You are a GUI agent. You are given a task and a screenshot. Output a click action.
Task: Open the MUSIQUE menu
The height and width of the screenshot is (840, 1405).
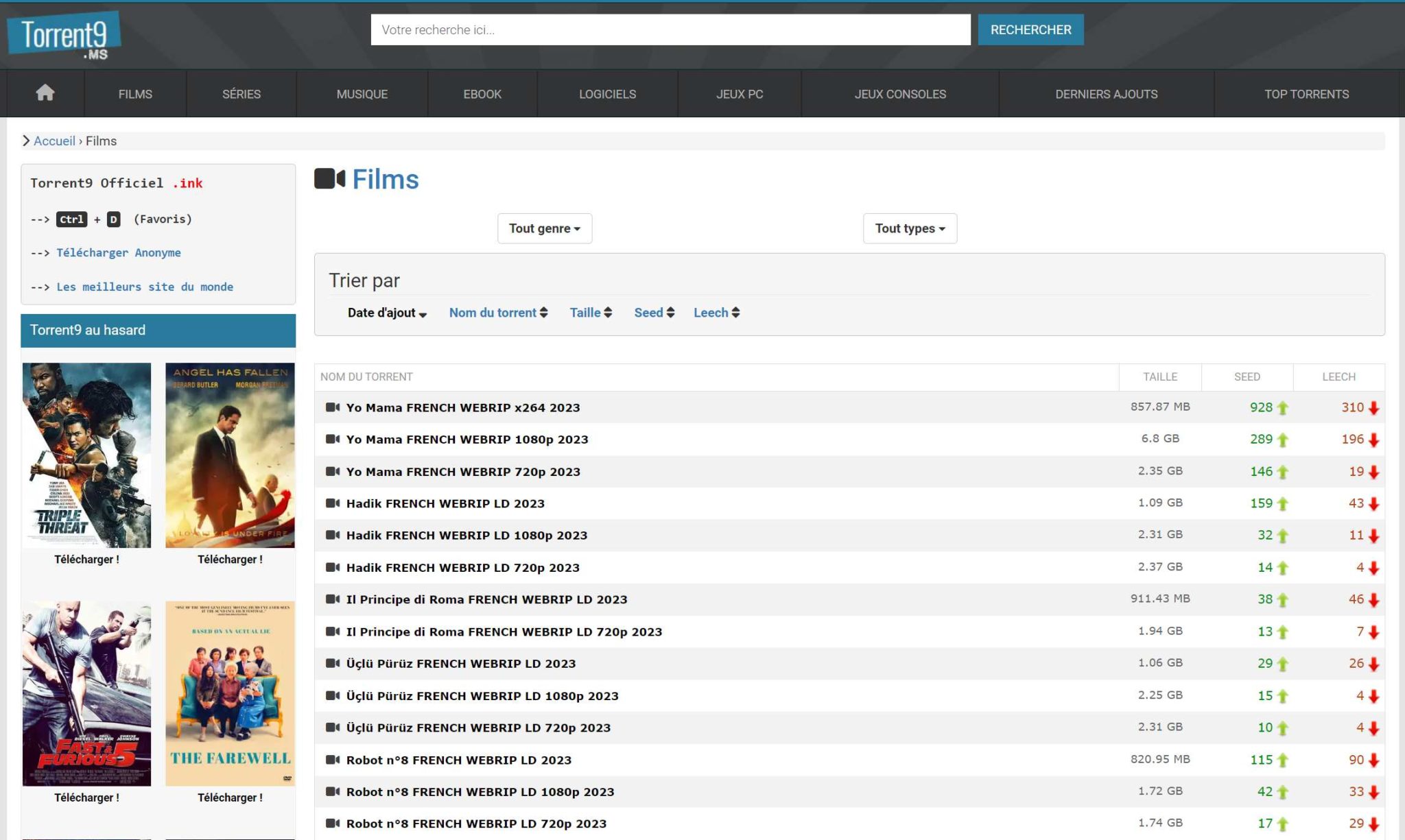point(362,94)
